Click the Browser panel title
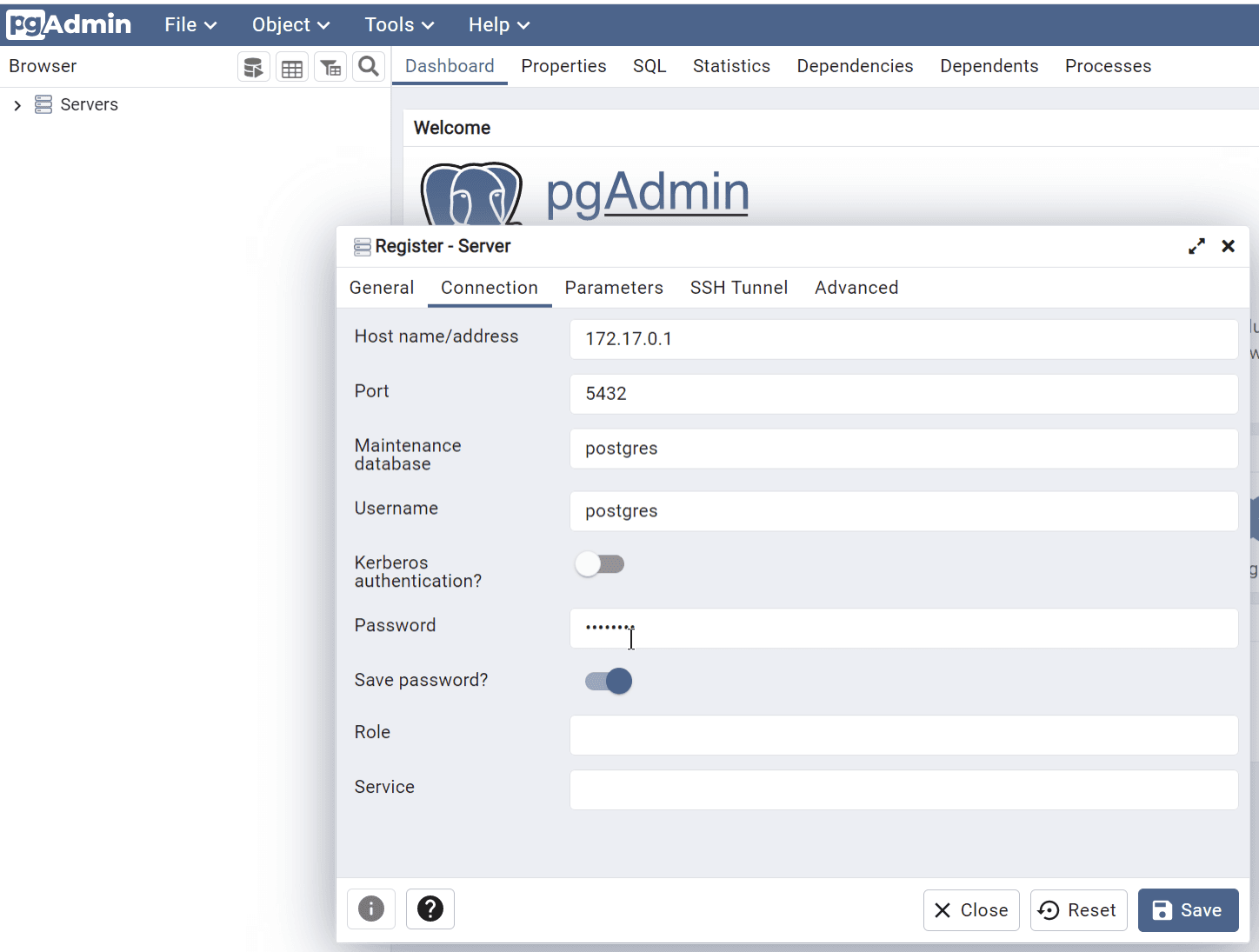The width and height of the screenshot is (1259, 952). click(43, 66)
